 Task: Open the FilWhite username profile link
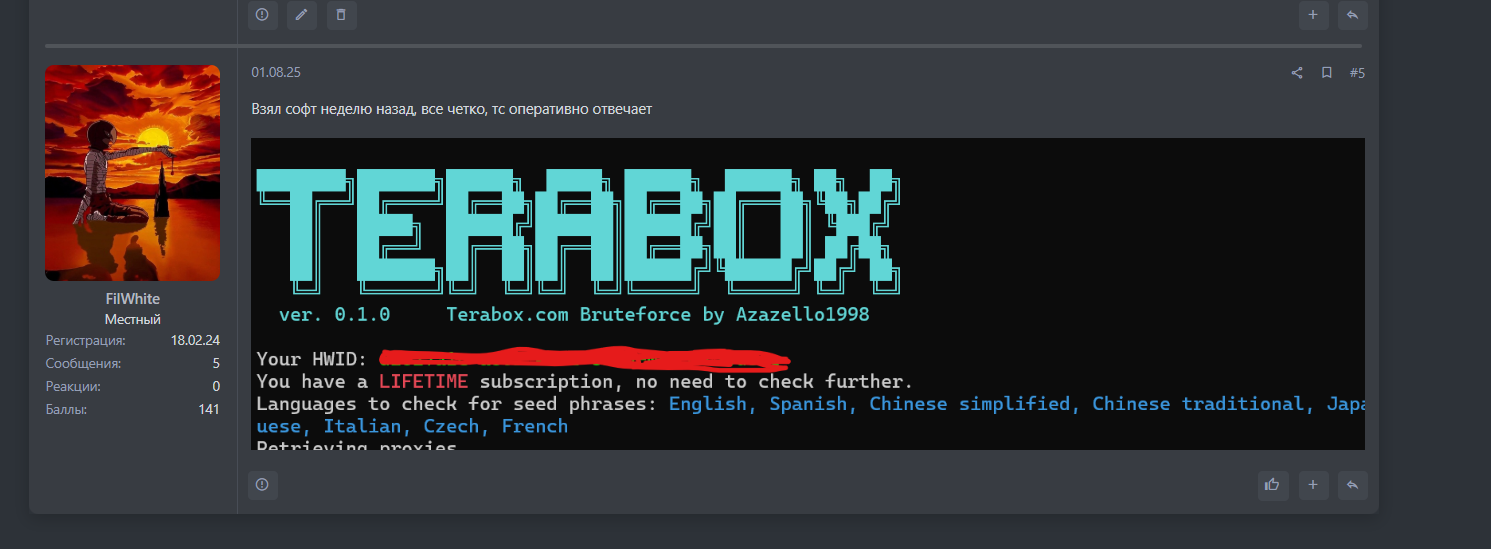point(132,299)
